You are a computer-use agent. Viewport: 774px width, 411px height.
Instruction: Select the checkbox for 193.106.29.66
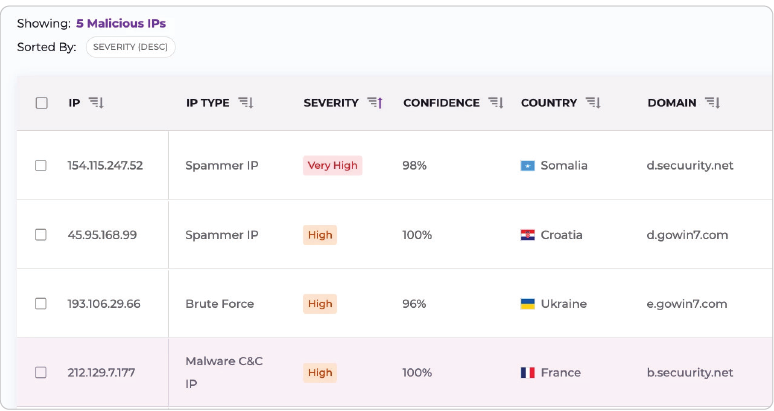click(x=41, y=304)
